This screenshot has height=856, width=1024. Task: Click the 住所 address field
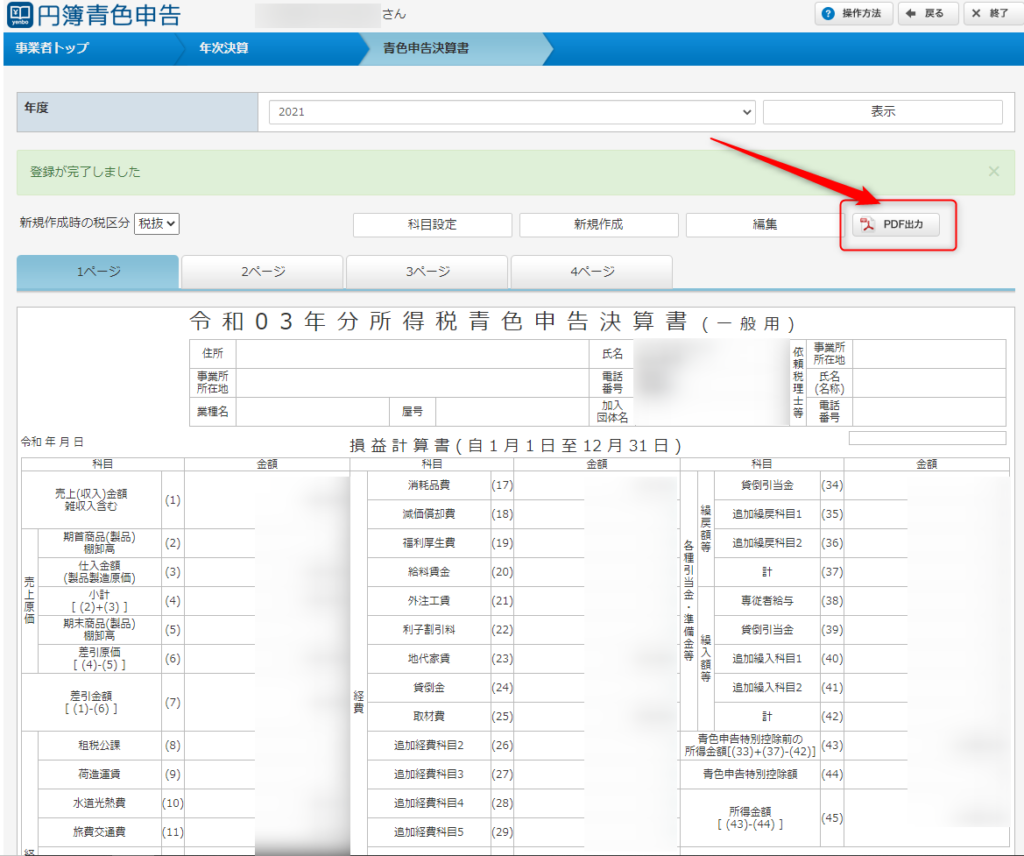pyautogui.click(x=412, y=353)
